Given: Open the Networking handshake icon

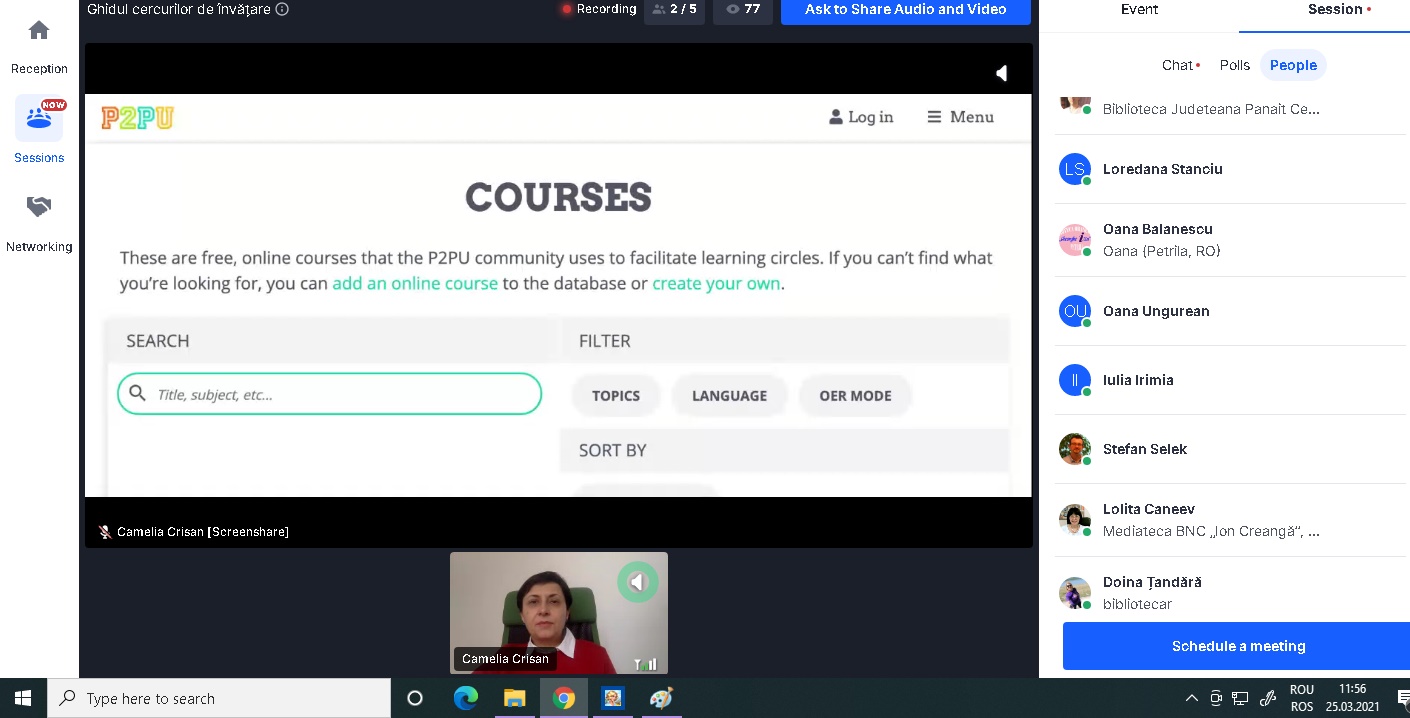Looking at the screenshot, I should point(39,207).
